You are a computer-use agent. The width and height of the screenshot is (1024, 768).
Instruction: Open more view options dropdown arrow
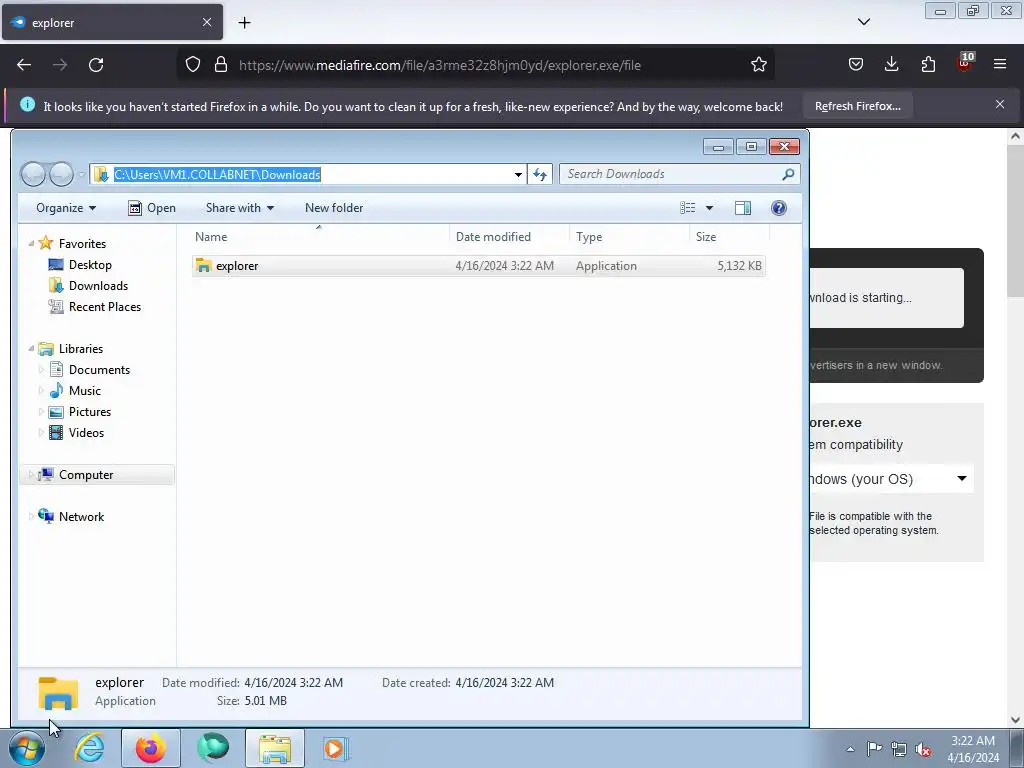pos(709,208)
